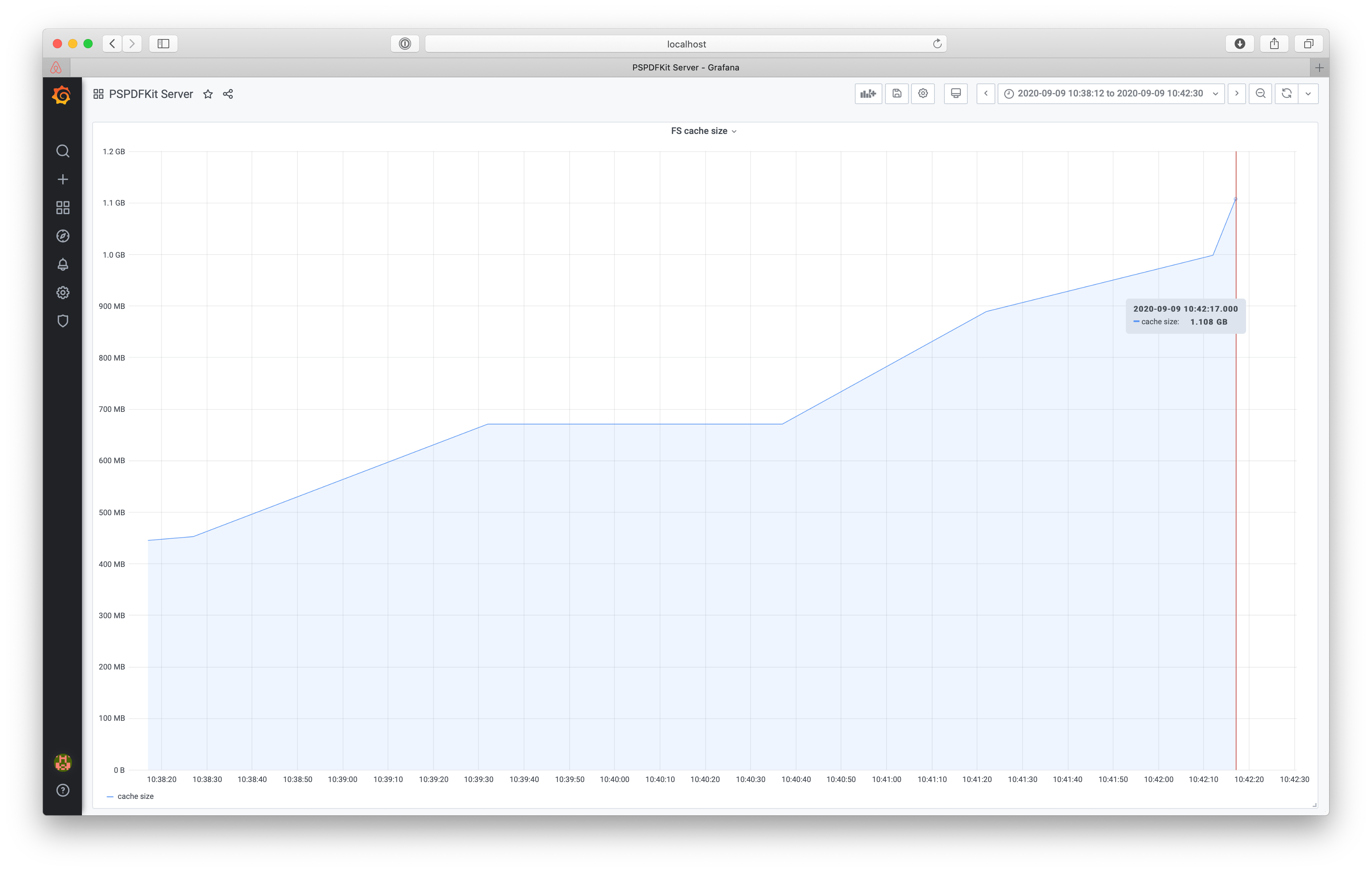The image size is (1372, 872).
Task: Click the Create new (+) sidebar icon
Action: click(x=62, y=179)
